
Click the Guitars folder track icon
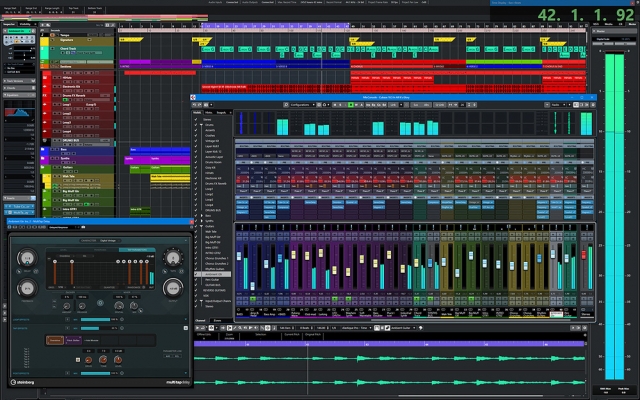pyautogui.click(x=43, y=167)
